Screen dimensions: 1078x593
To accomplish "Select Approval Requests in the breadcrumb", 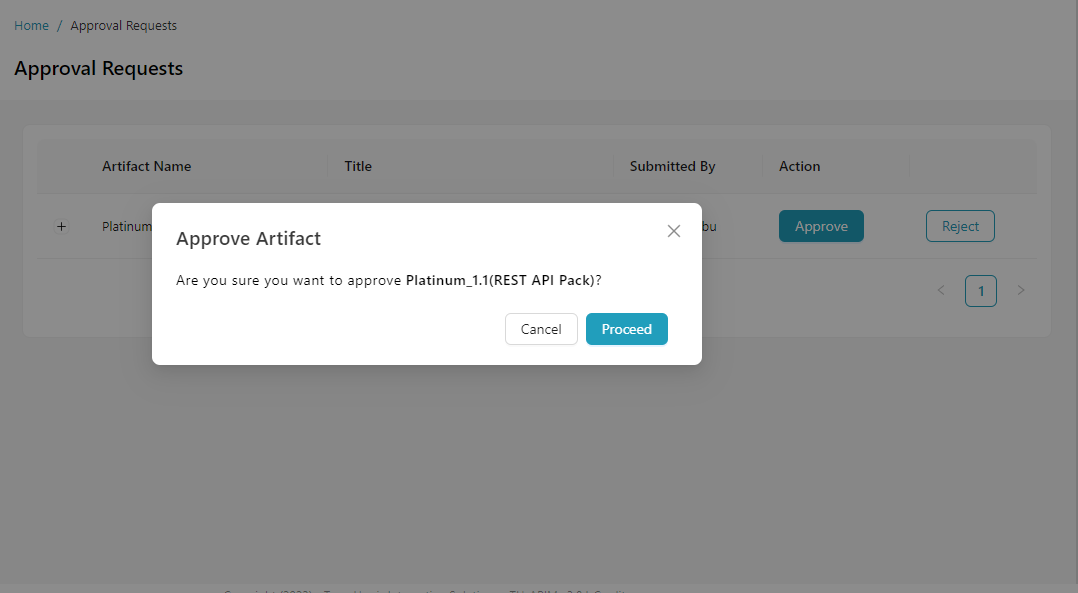I will click(x=123, y=25).
